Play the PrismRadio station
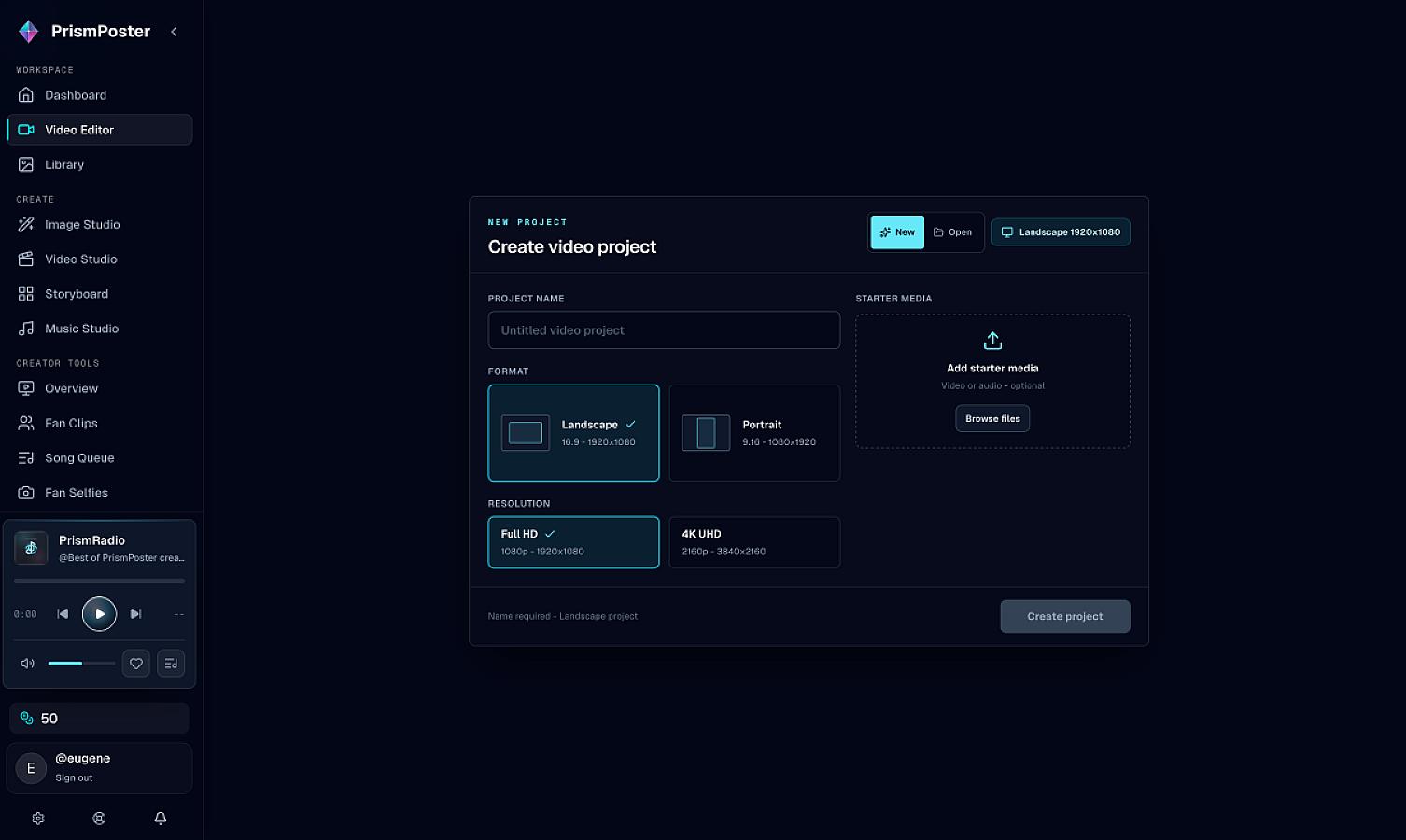Image resolution: width=1406 pixels, height=840 pixels. [100, 614]
